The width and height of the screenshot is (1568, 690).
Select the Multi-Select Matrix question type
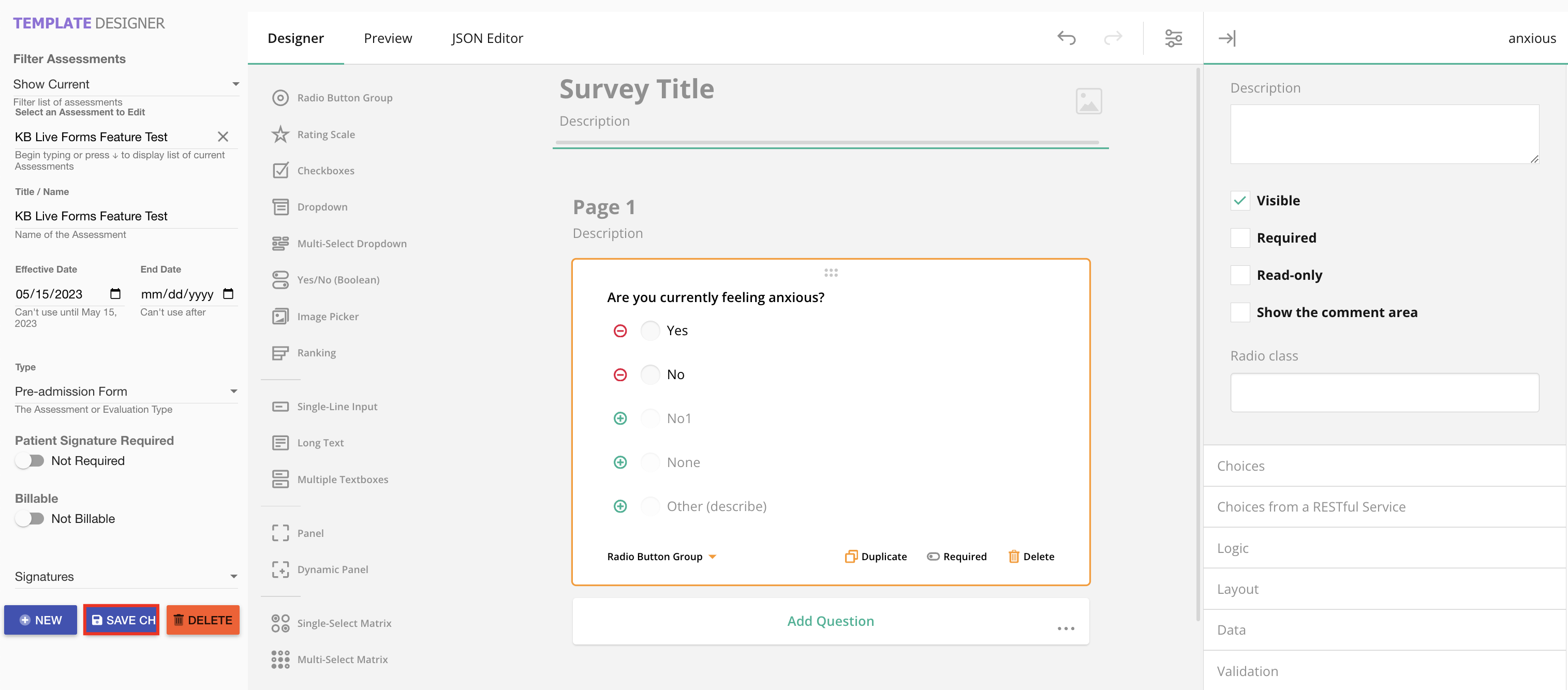(x=342, y=659)
